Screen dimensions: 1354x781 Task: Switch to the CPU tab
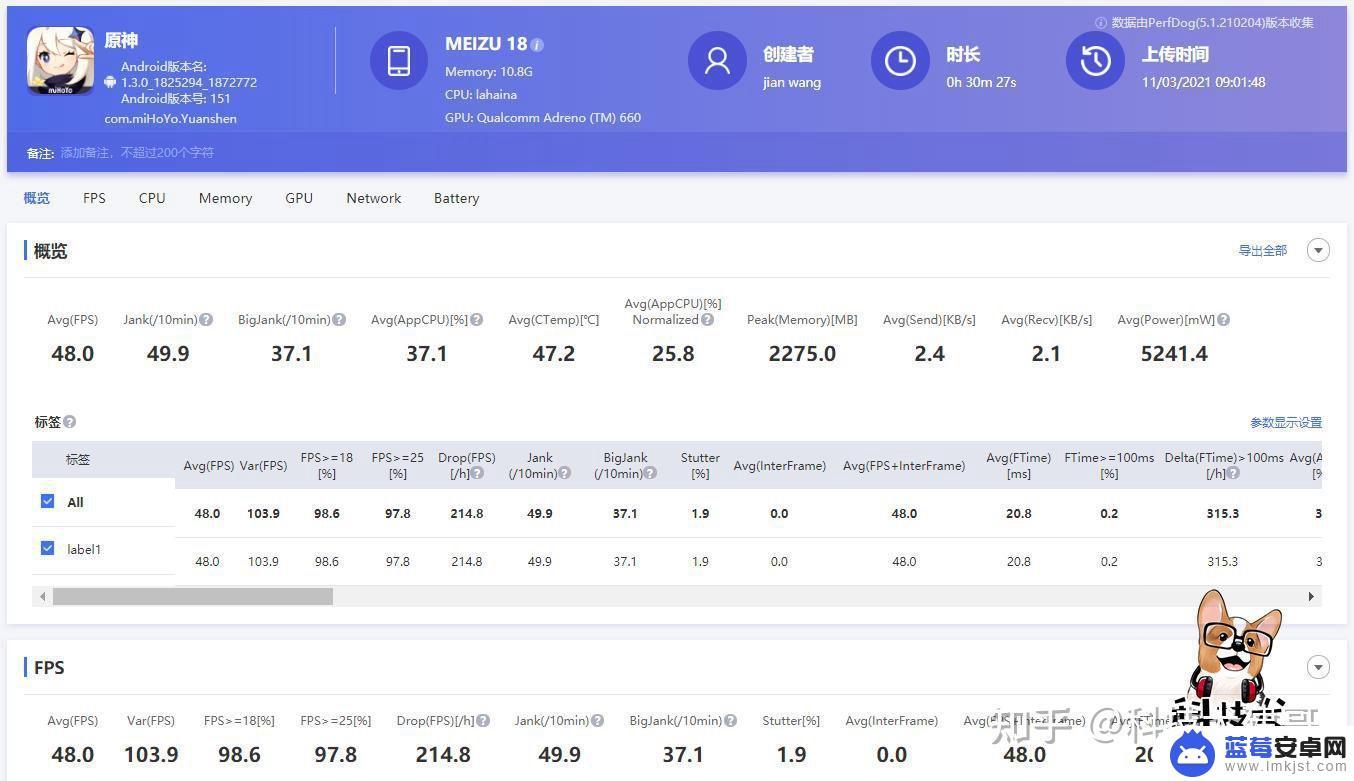click(x=152, y=198)
